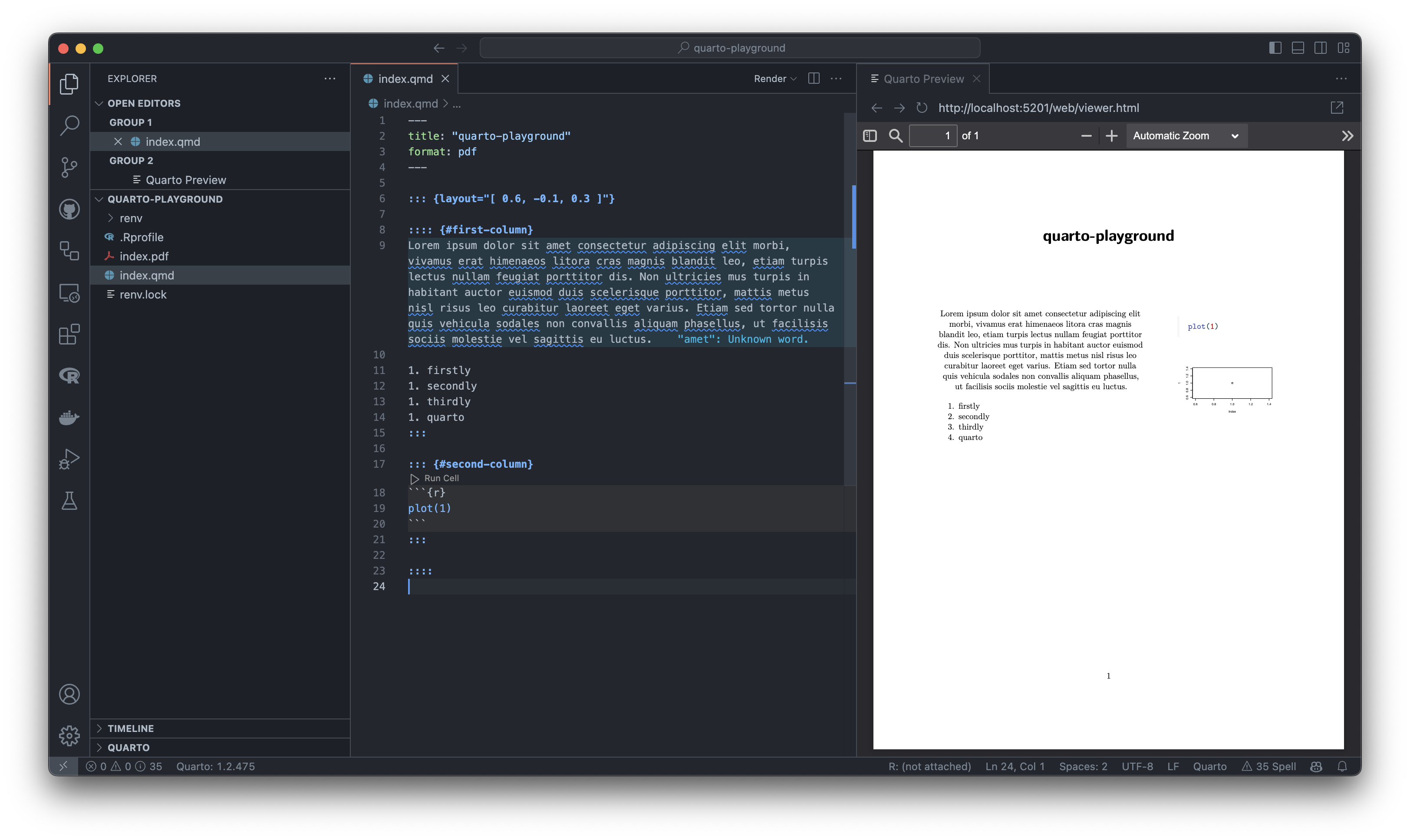Open the Source Control view
The image size is (1410, 840).
click(x=69, y=167)
